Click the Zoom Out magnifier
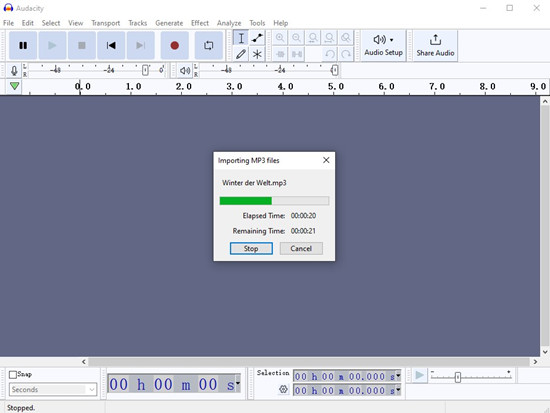 (296, 38)
